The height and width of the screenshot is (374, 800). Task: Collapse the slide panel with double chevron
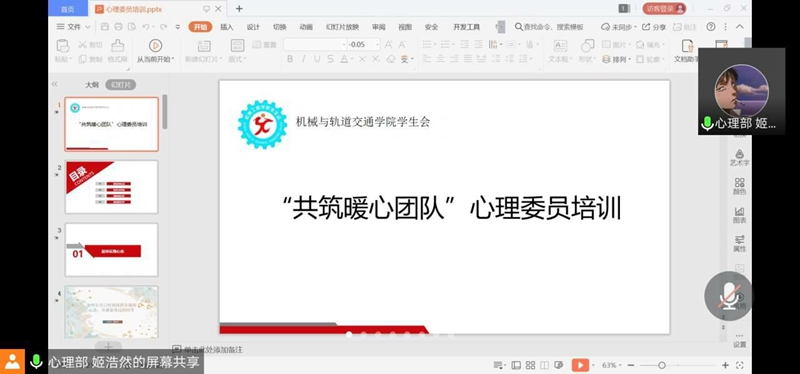point(55,84)
